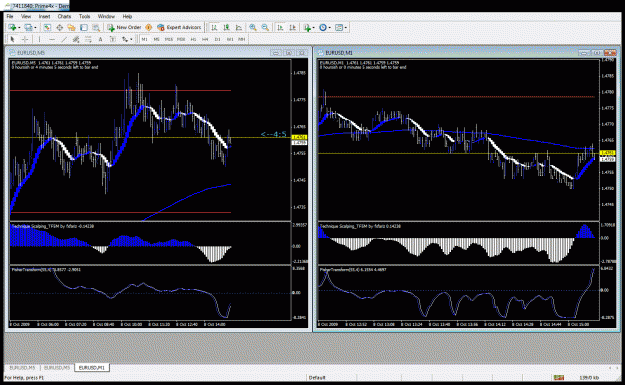This screenshot has width=625, height=385.
Task: Click the yellow price label on M5 chart
Action: pyautogui.click(x=299, y=137)
